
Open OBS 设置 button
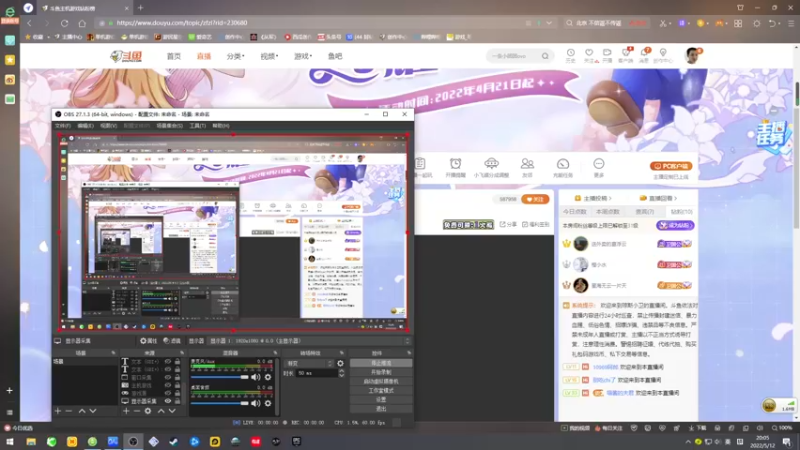(381, 400)
